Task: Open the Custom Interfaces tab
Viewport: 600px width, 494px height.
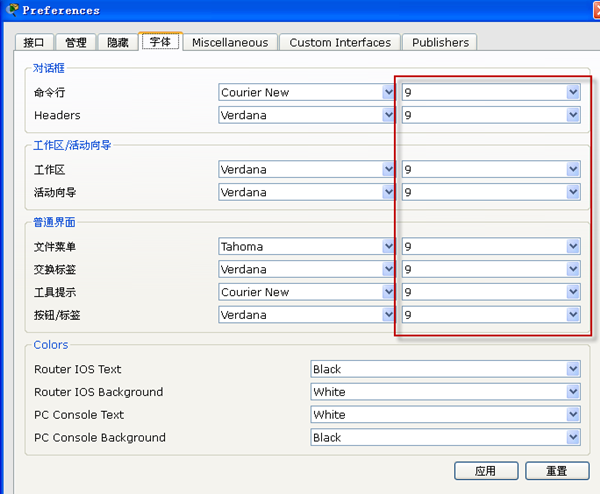Action: click(x=339, y=42)
